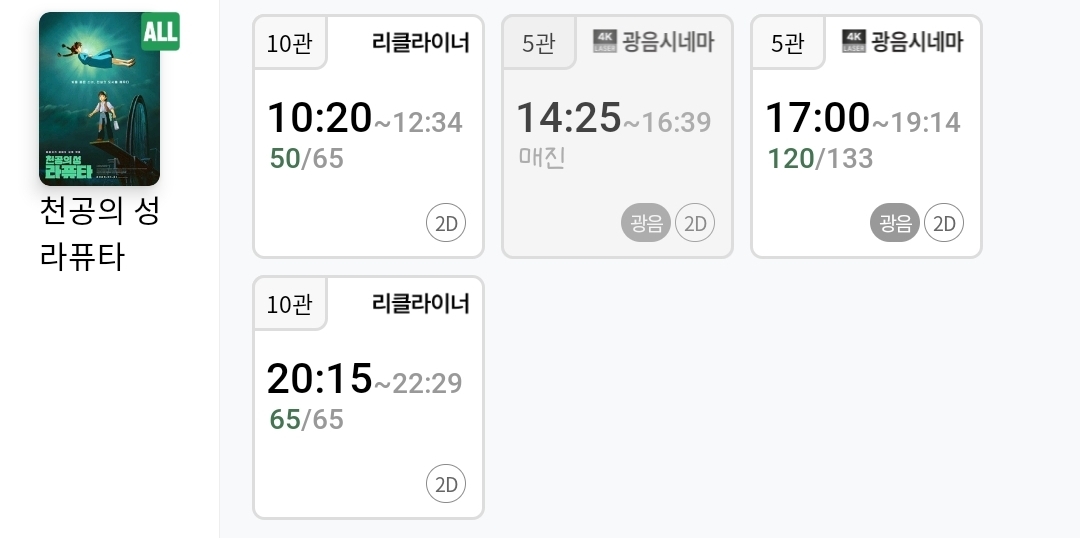
Task: Click the movie title 천공의 성 라퓨타
Action: click(99, 234)
